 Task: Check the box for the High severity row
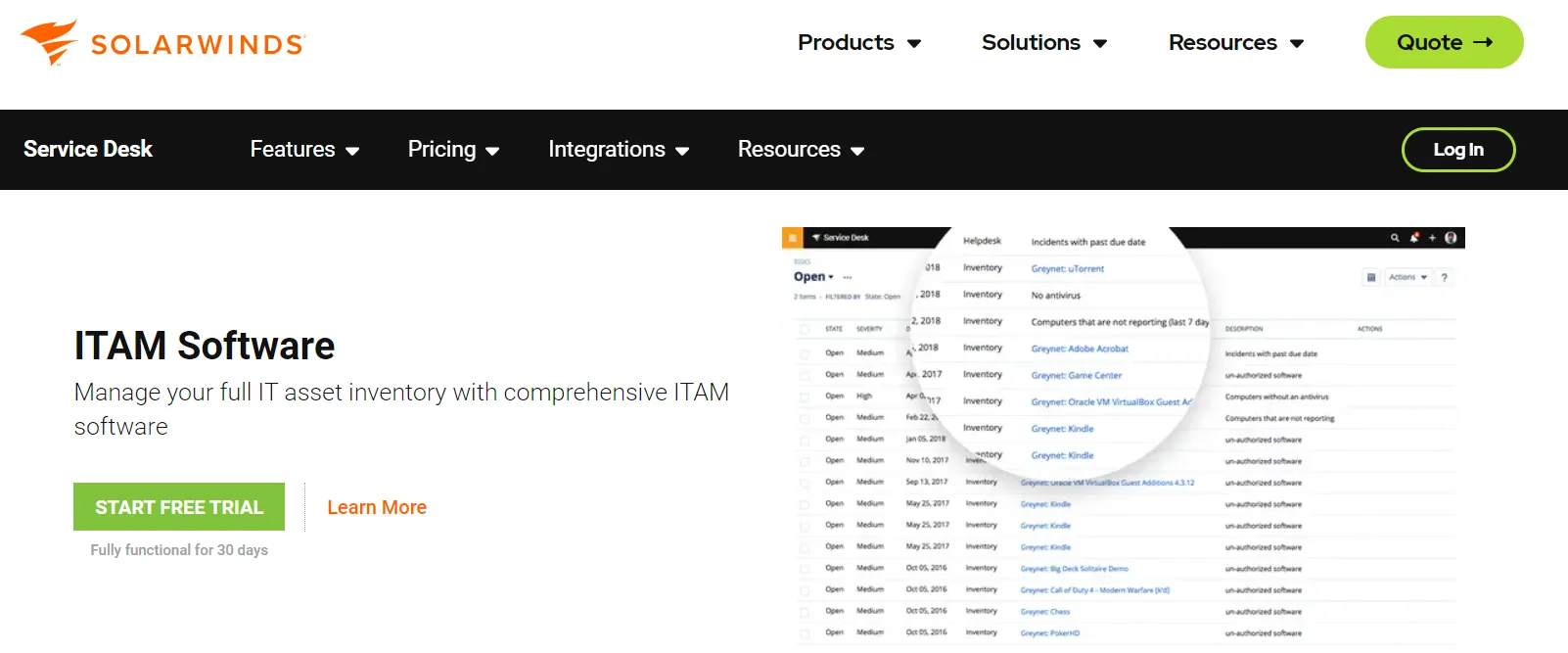tap(805, 396)
